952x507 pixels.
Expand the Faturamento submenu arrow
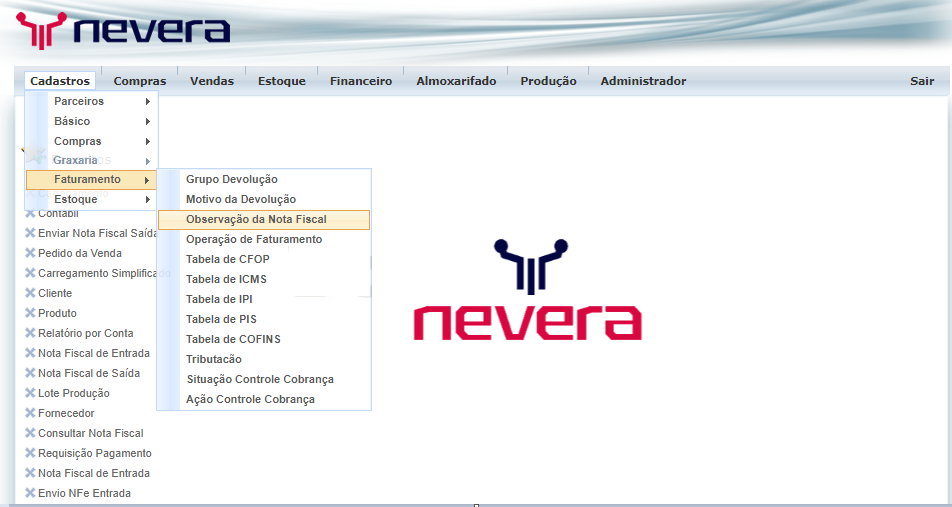pyautogui.click(x=148, y=180)
